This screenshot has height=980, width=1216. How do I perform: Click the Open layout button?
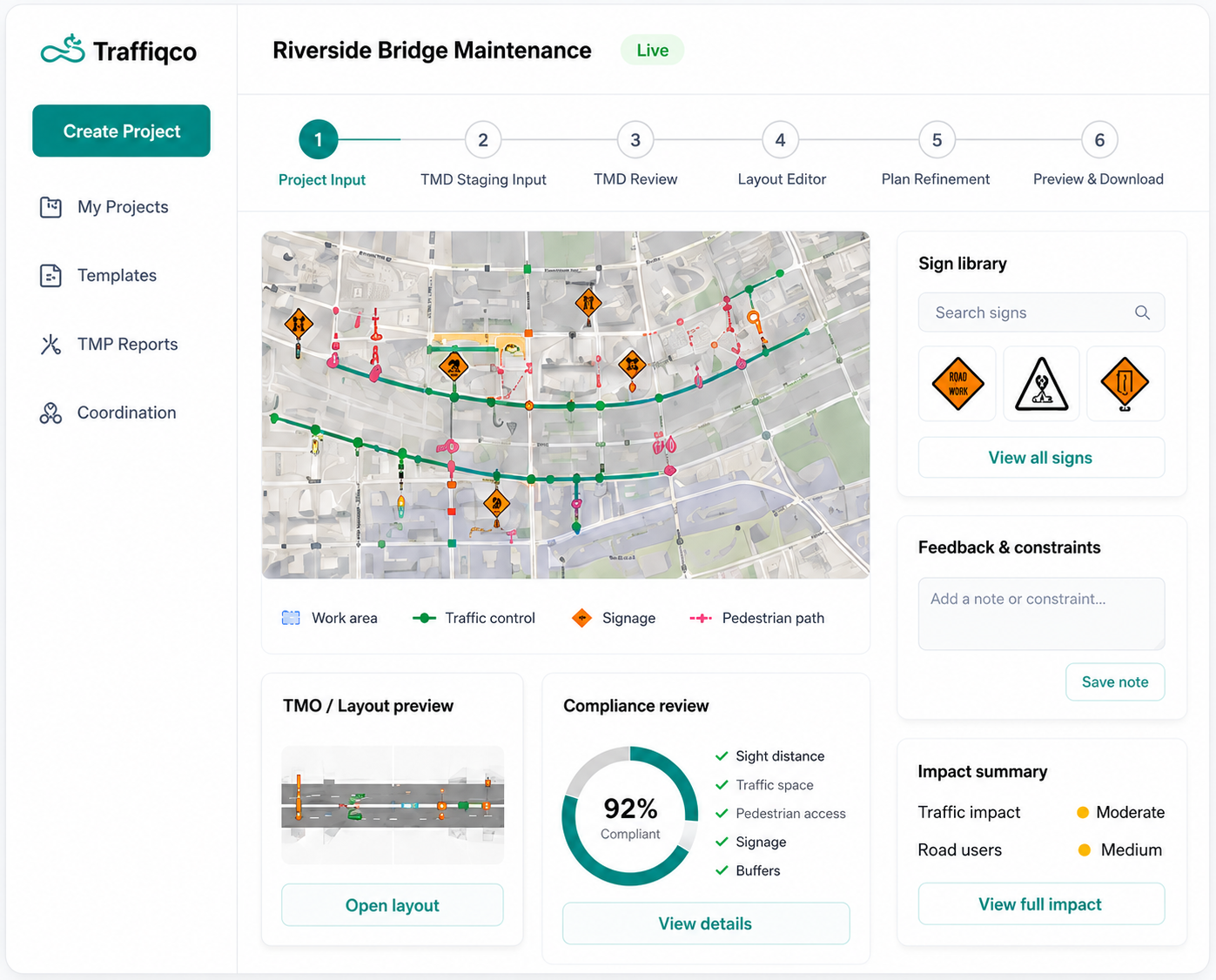click(x=393, y=905)
